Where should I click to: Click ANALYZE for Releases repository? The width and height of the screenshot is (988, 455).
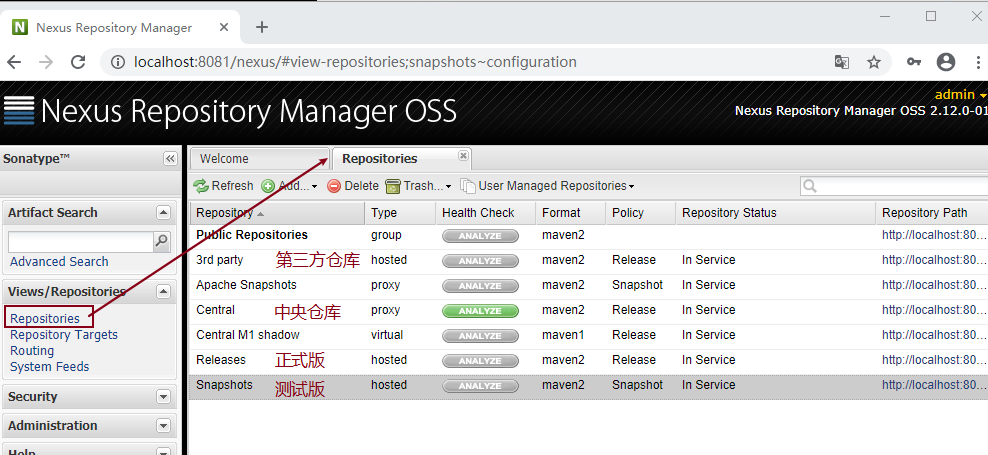click(x=480, y=361)
